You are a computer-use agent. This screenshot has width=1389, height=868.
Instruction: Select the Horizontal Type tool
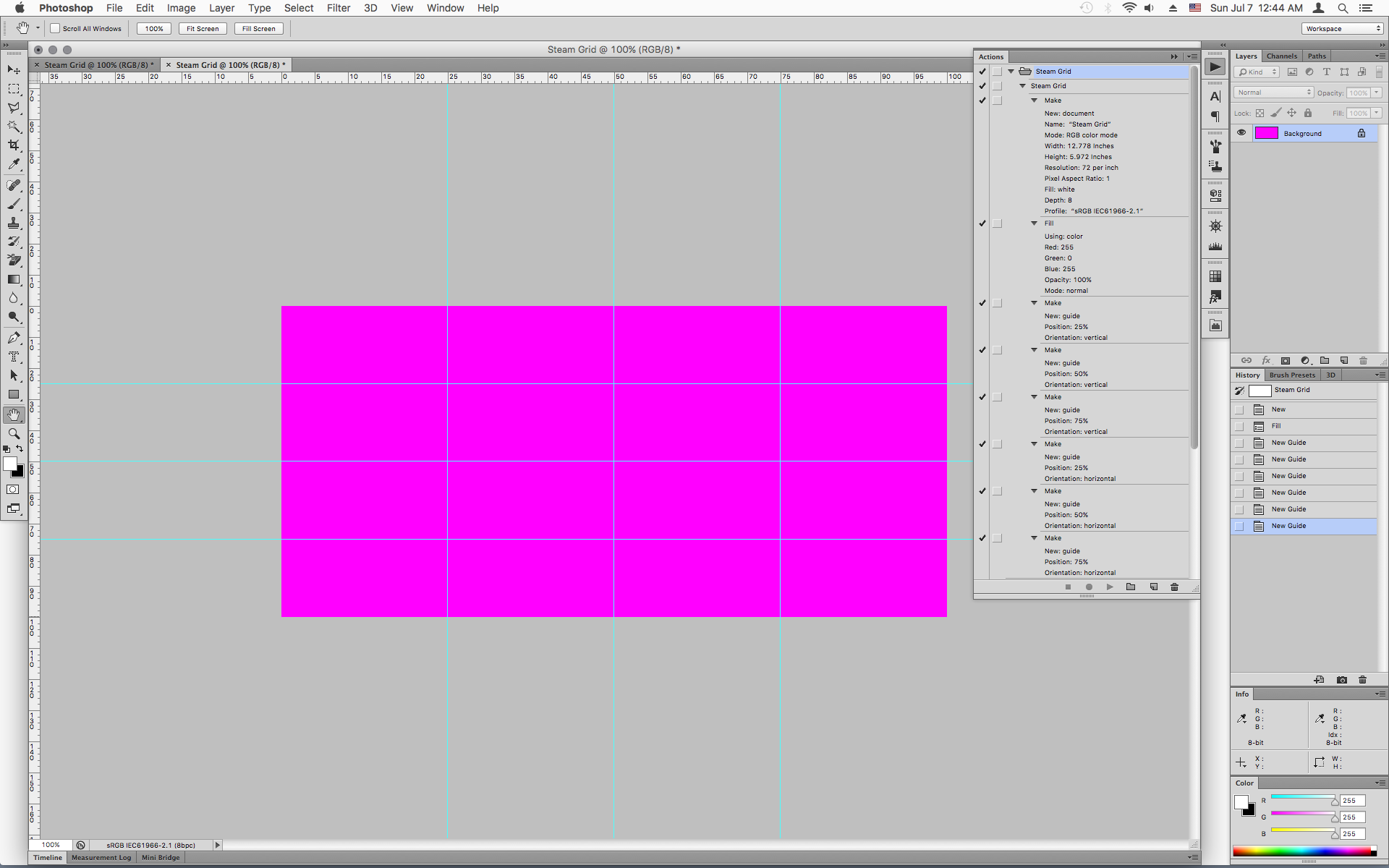pyautogui.click(x=14, y=357)
